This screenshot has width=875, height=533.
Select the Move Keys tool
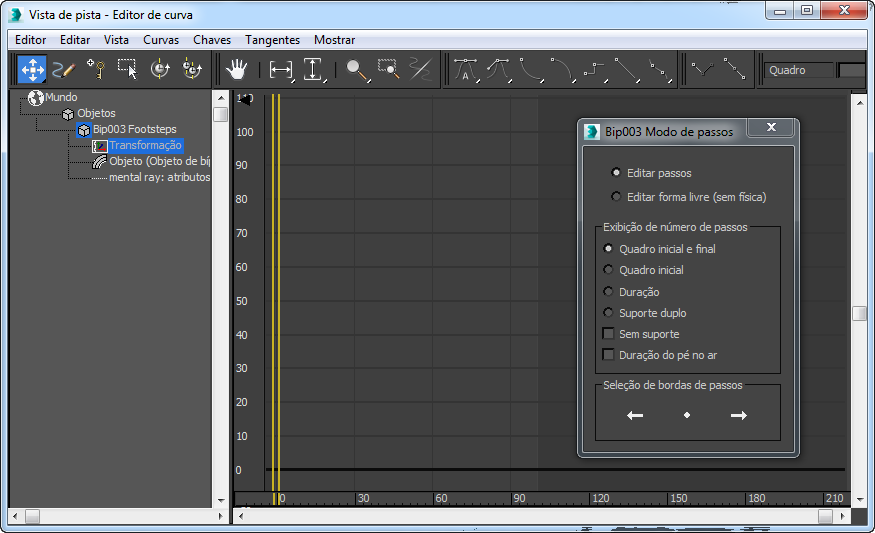[x=32, y=70]
